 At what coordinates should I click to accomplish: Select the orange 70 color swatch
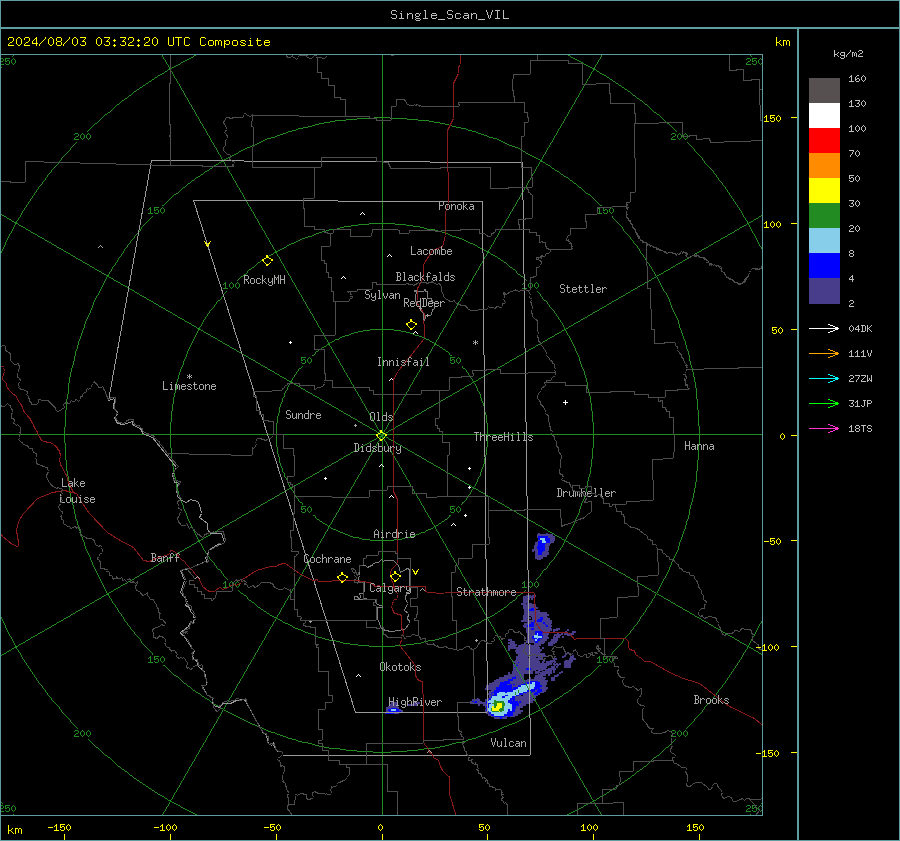pos(824,165)
